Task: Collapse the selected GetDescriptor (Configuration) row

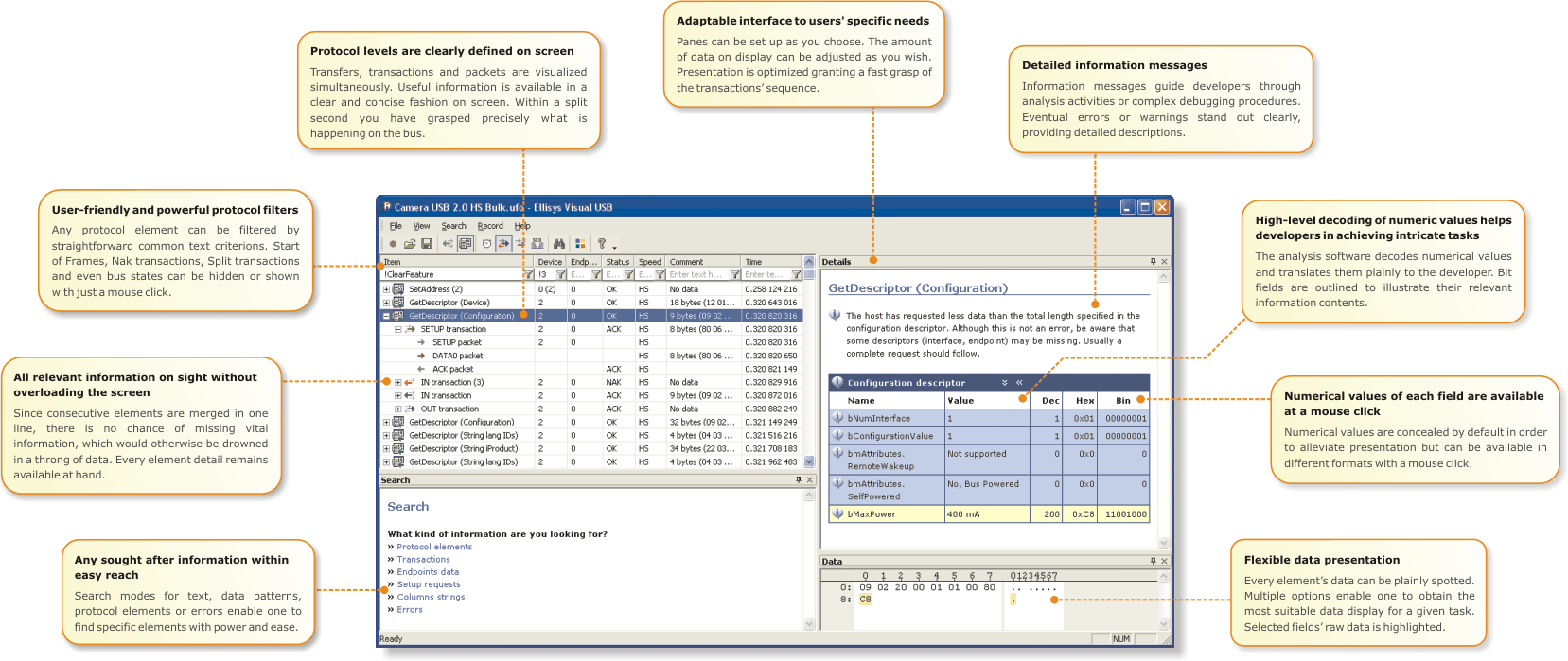Action: pyautogui.click(x=386, y=316)
